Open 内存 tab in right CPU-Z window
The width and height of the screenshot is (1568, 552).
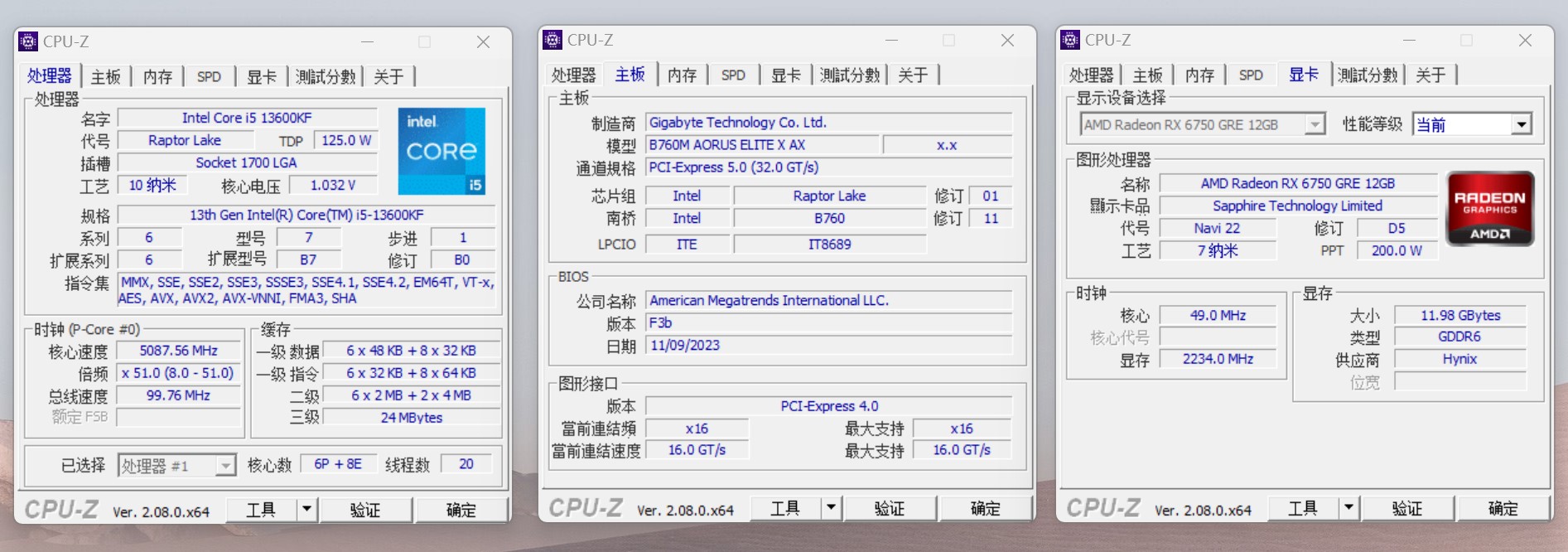[1199, 75]
